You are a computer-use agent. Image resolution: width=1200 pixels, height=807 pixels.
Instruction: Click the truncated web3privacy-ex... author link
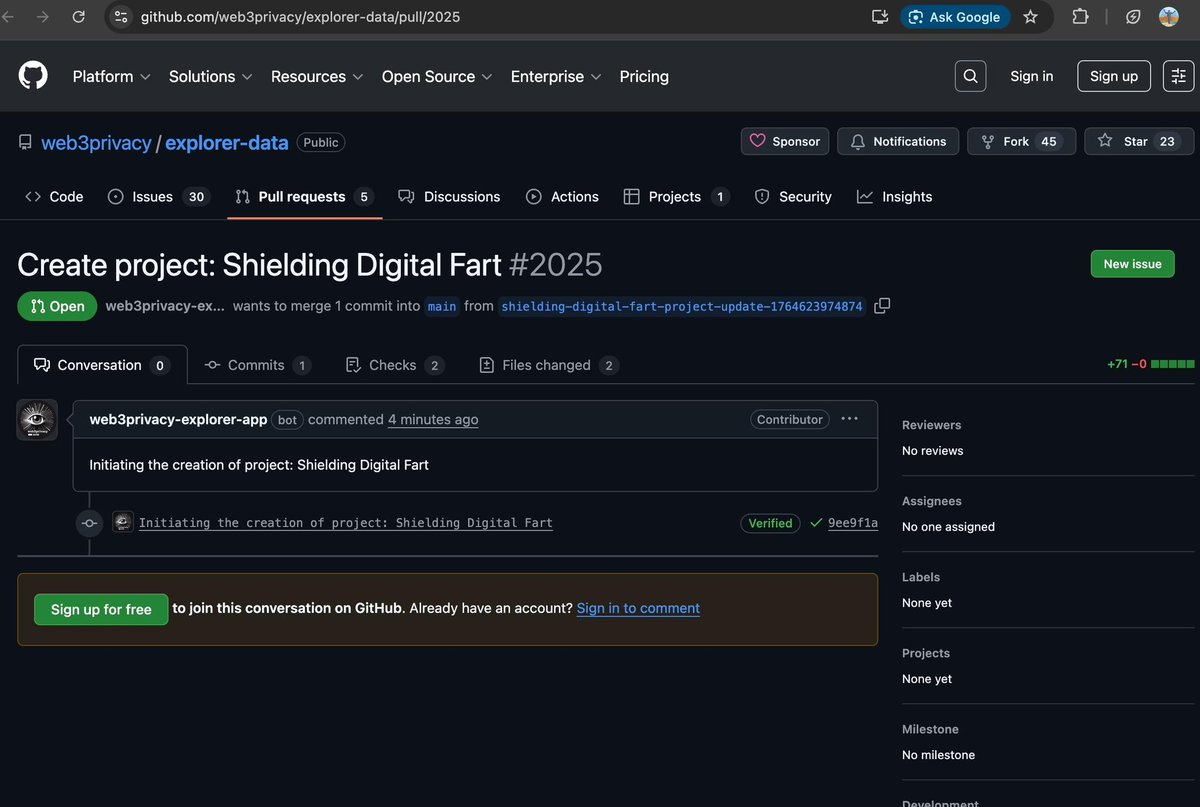(165, 306)
